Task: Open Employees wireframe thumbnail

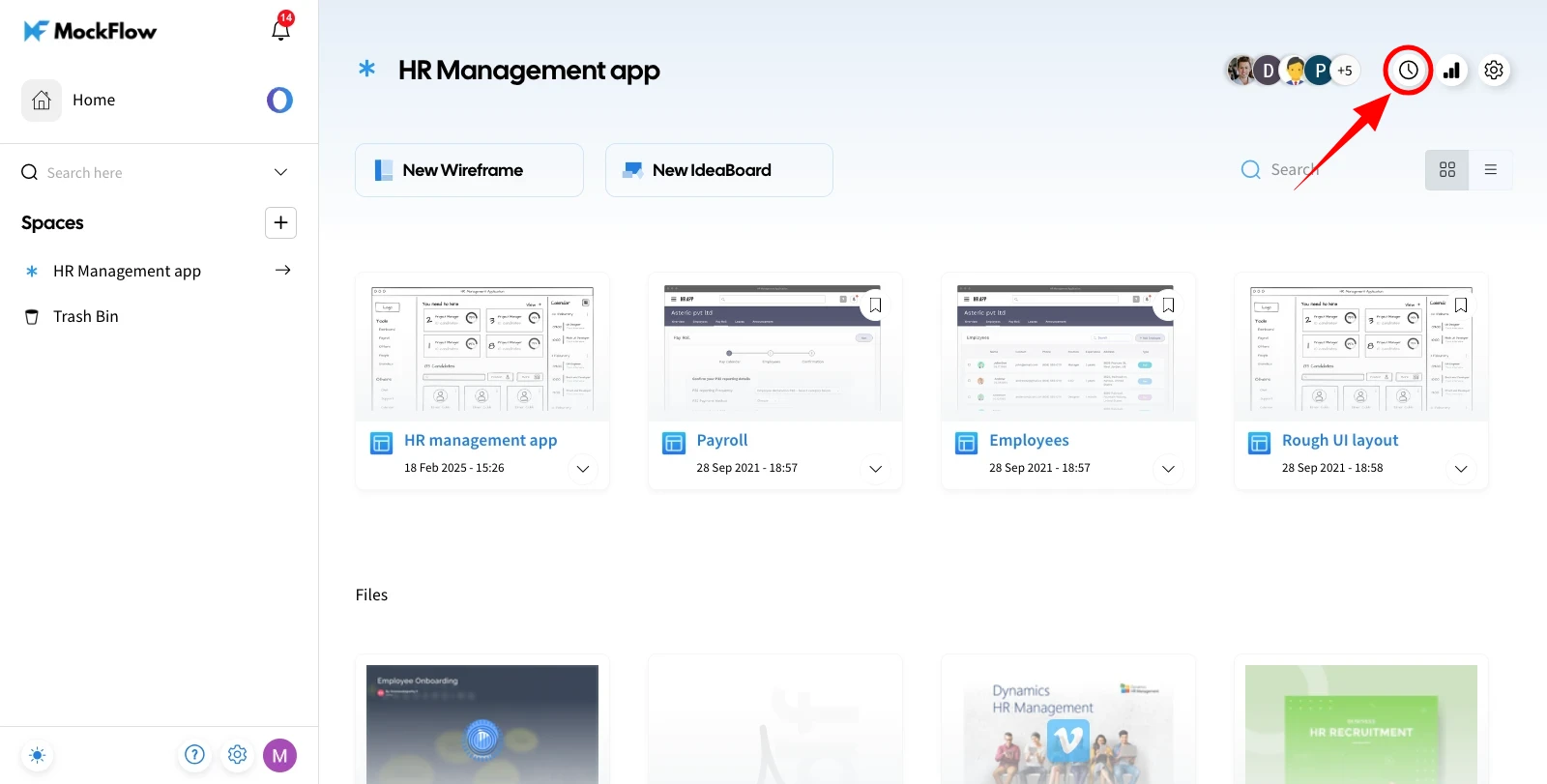Action: point(1068,347)
